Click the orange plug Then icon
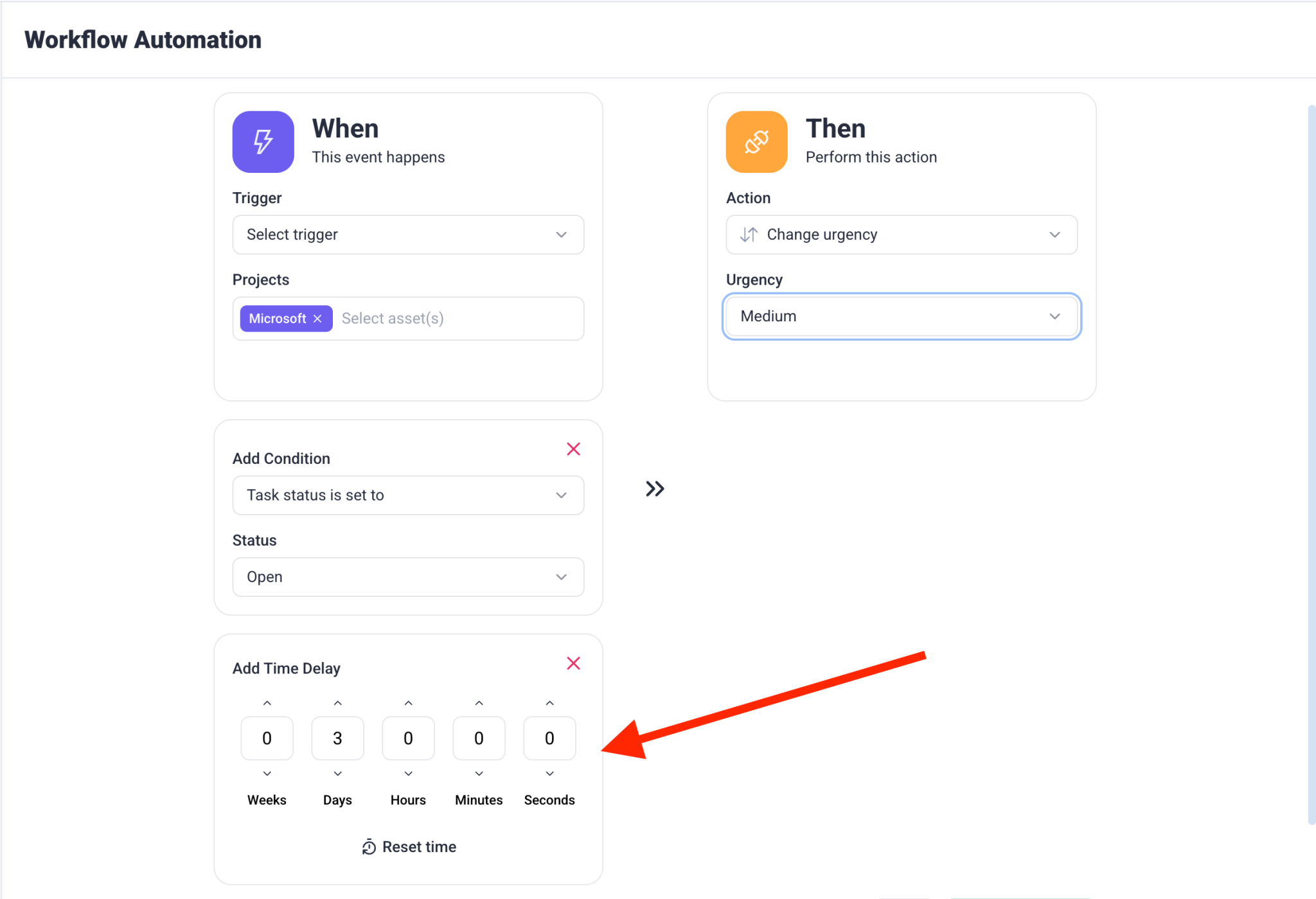1316x899 pixels. [x=756, y=141]
